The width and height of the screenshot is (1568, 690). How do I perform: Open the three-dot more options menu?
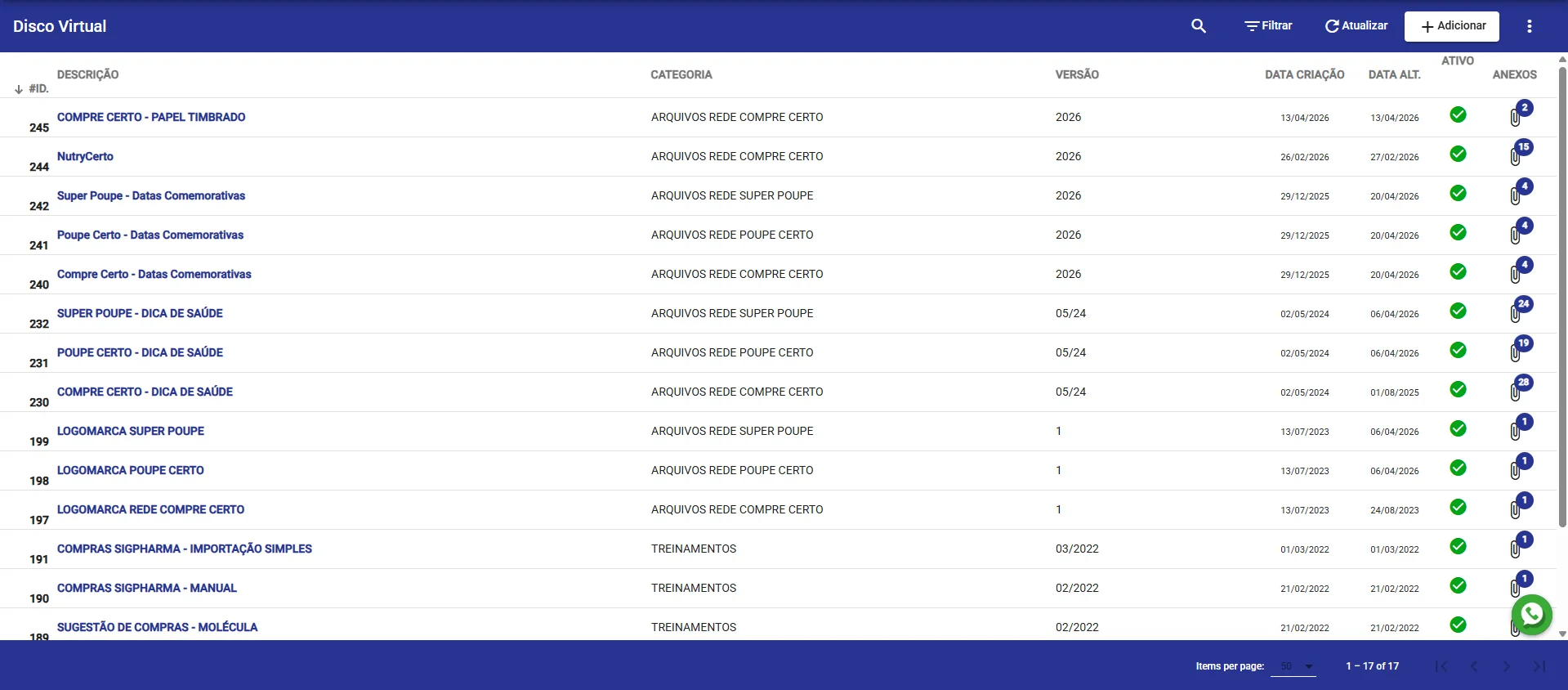click(1530, 26)
